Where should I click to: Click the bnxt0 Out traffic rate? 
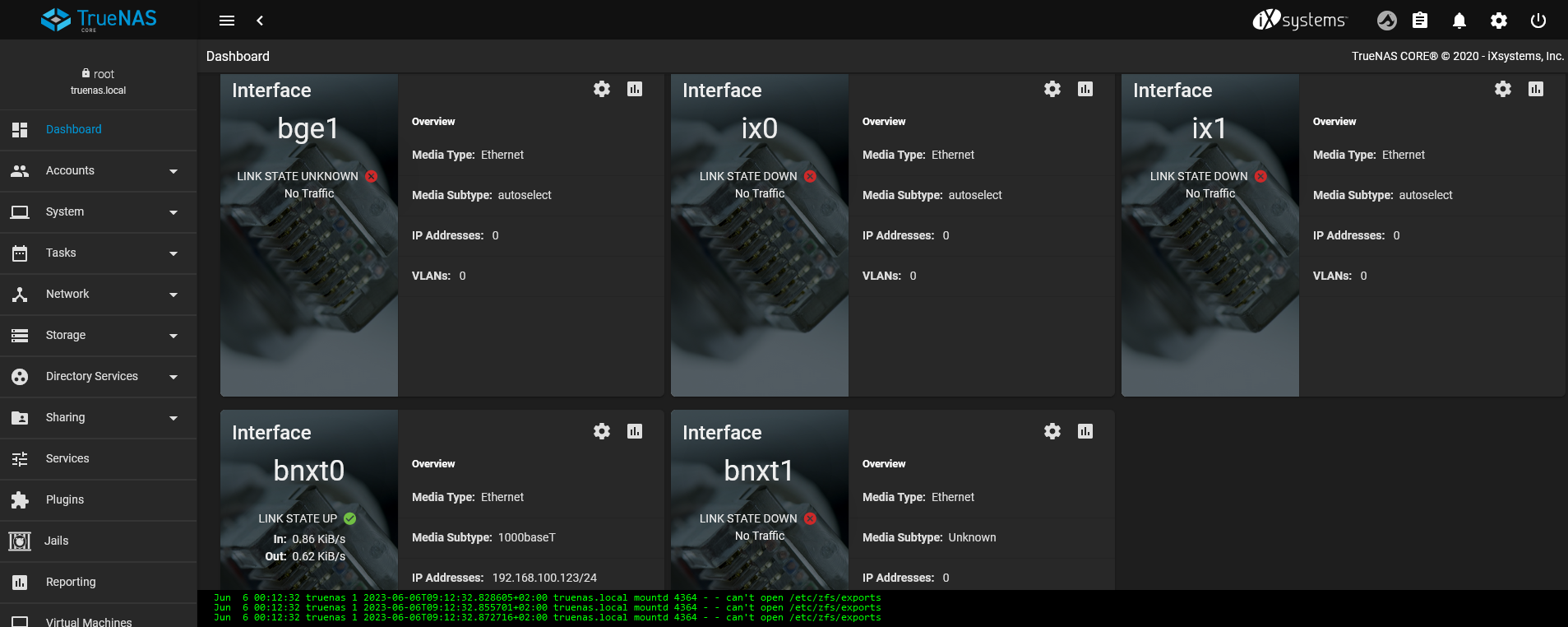[305, 556]
